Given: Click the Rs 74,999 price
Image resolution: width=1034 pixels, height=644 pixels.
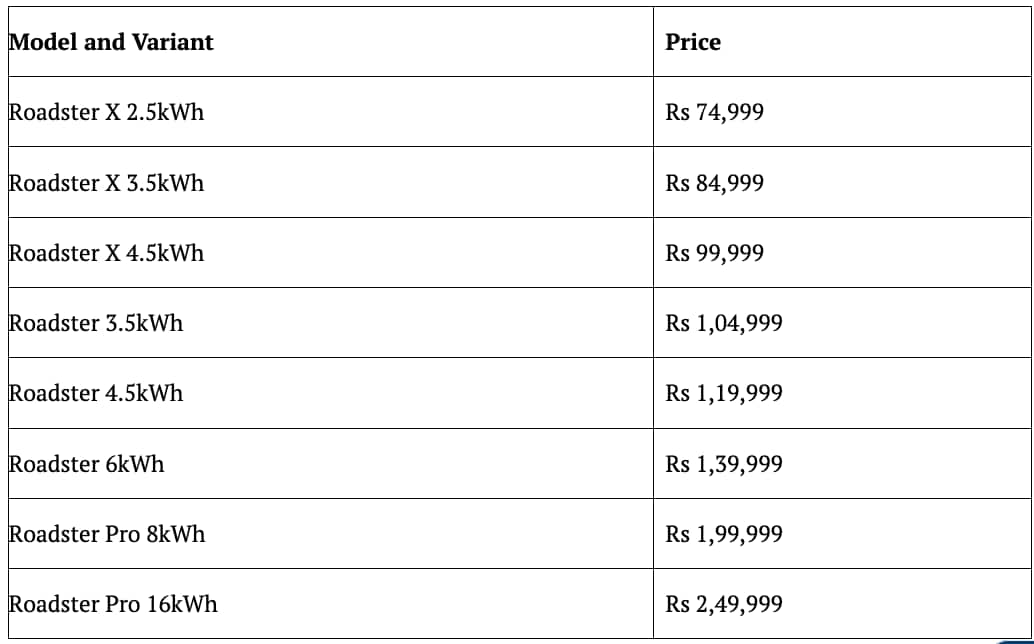Looking at the screenshot, I should (714, 112).
